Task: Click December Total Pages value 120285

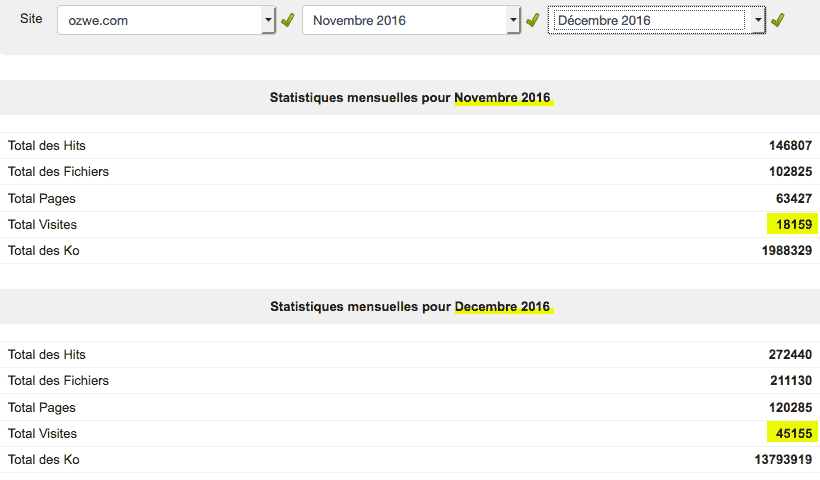Action: click(x=790, y=407)
